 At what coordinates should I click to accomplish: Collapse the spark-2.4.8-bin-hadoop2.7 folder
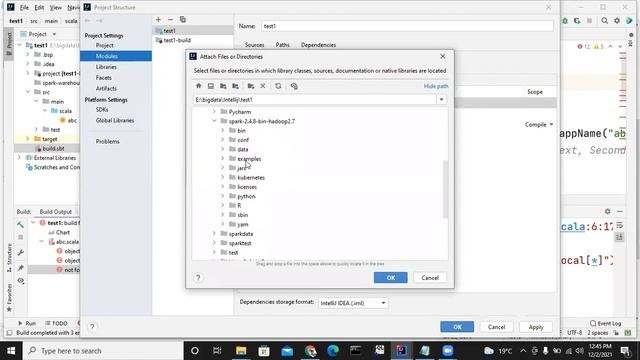(214, 121)
